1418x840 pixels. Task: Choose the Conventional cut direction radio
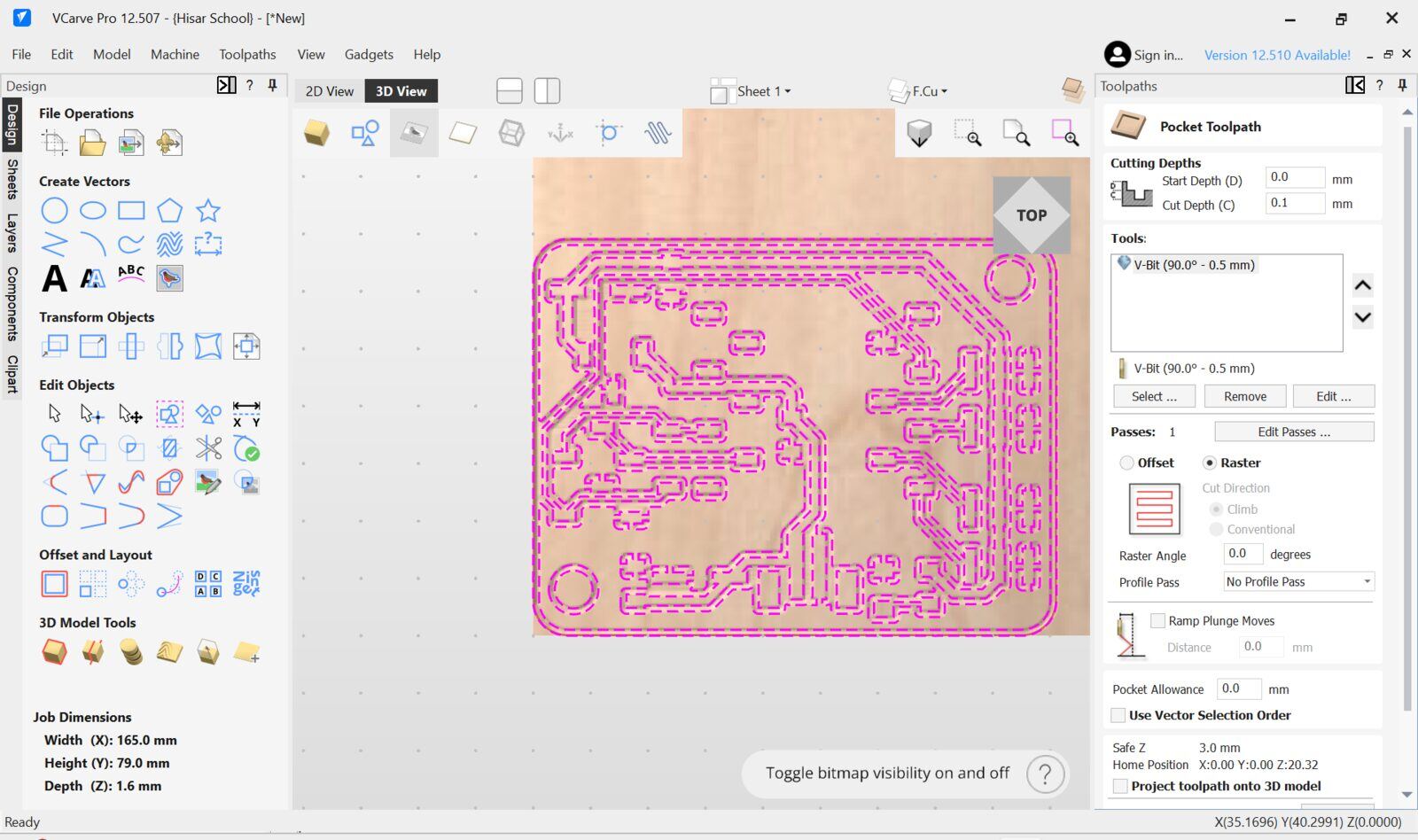(x=1216, y=529)
